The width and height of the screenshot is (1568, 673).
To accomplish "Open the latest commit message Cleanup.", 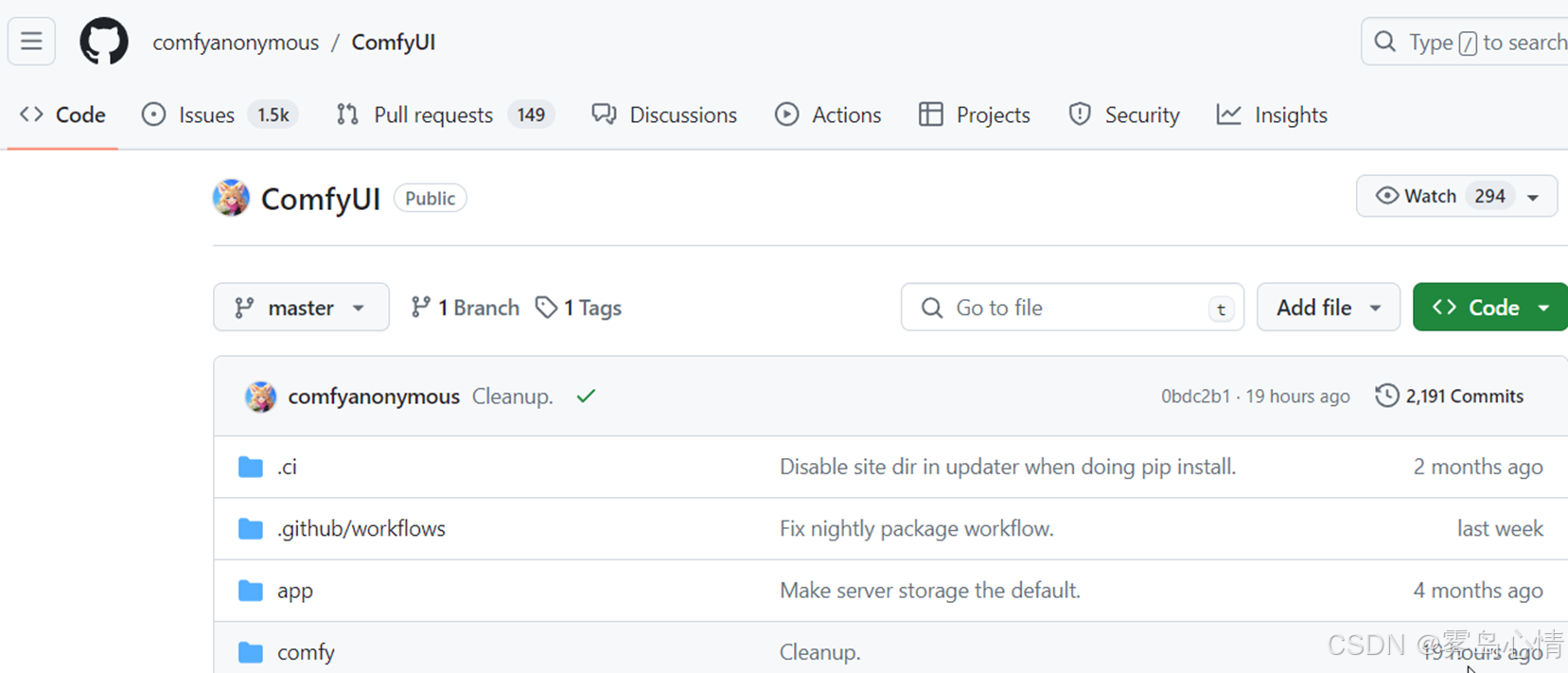I will [x=512, y=397].
